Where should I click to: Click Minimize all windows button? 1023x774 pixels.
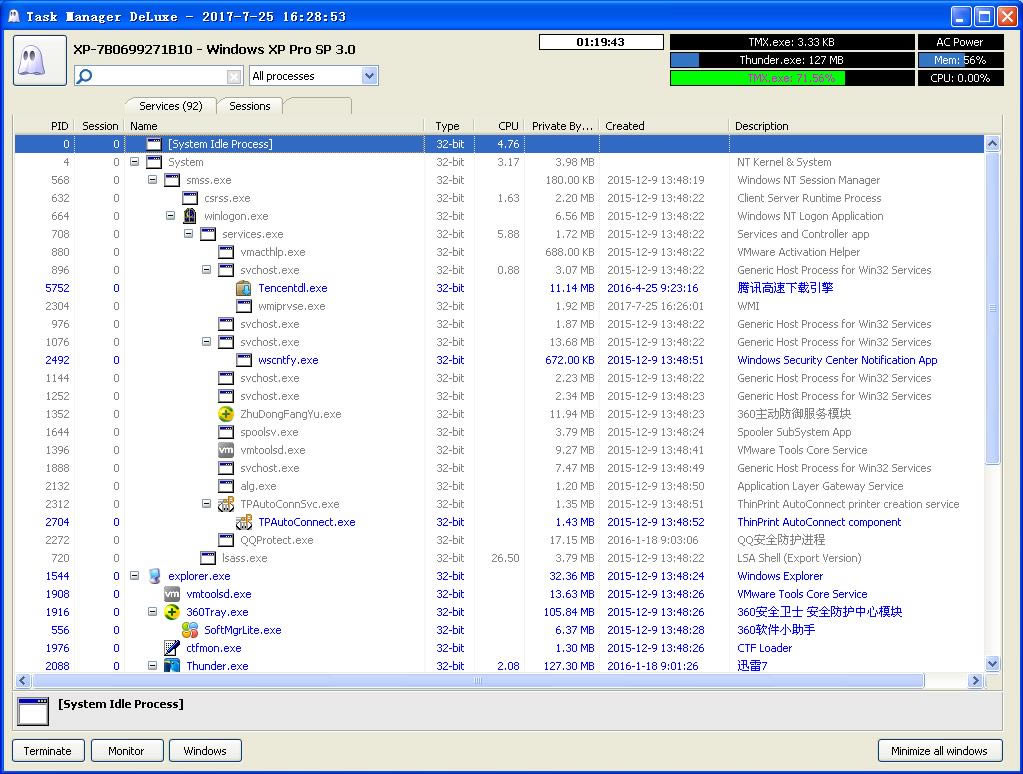[x=939, y=751]
